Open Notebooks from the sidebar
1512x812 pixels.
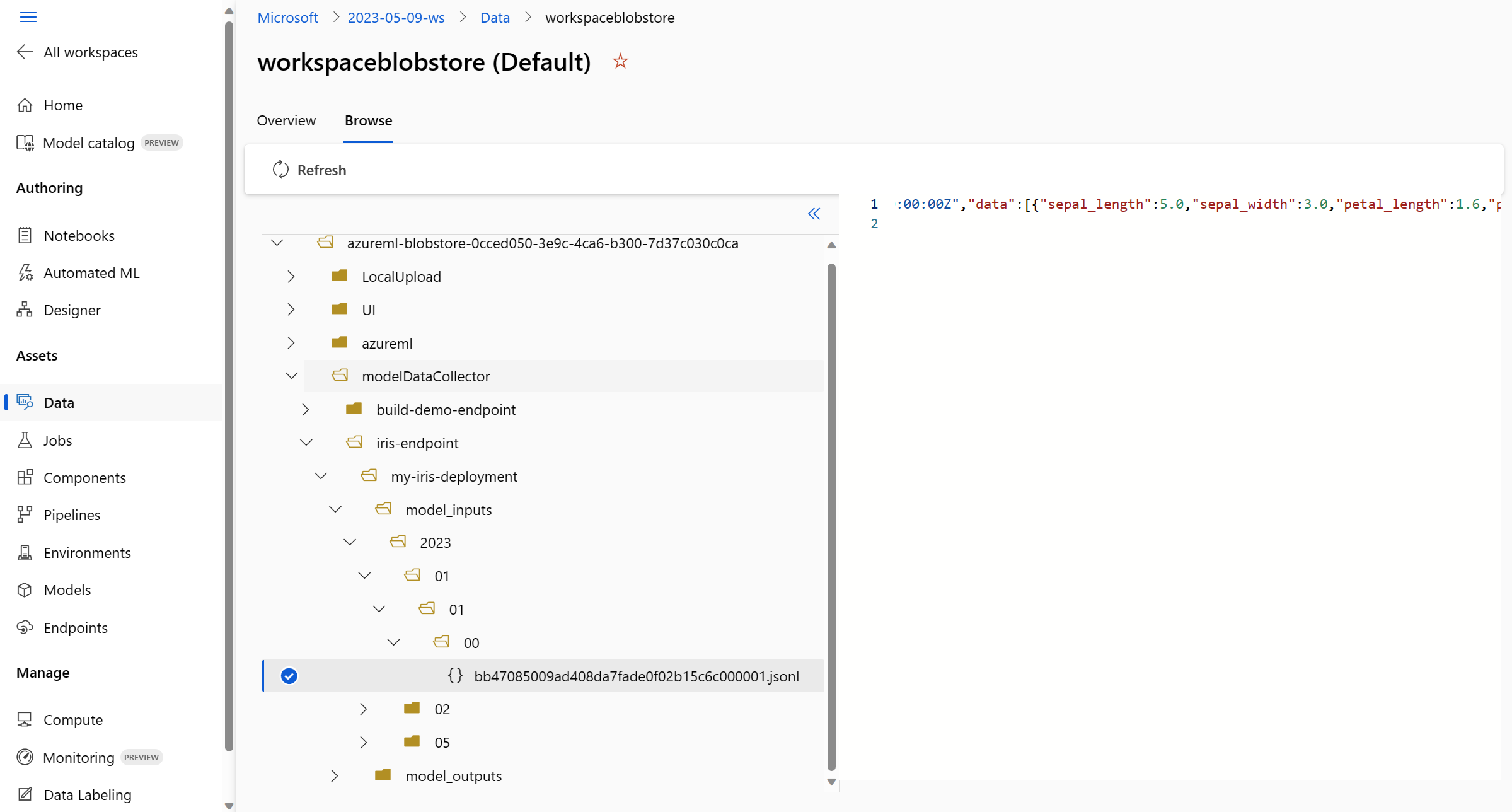(x=79, y=235)
